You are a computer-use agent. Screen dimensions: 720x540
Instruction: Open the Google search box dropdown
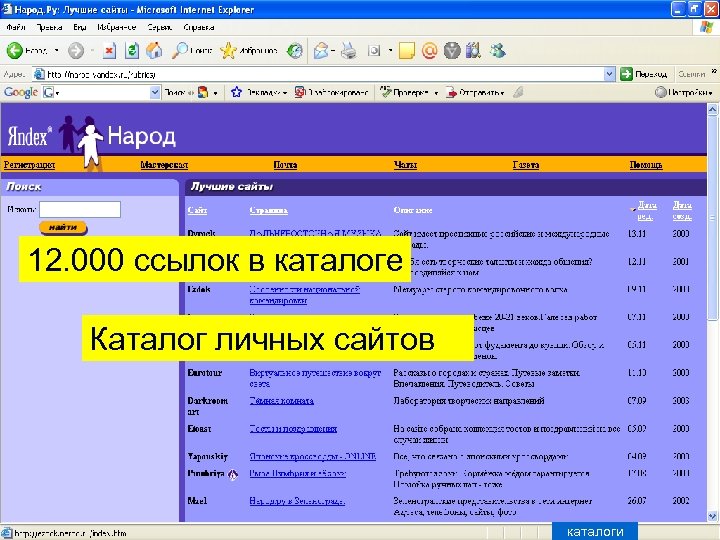tap(155, 92)
